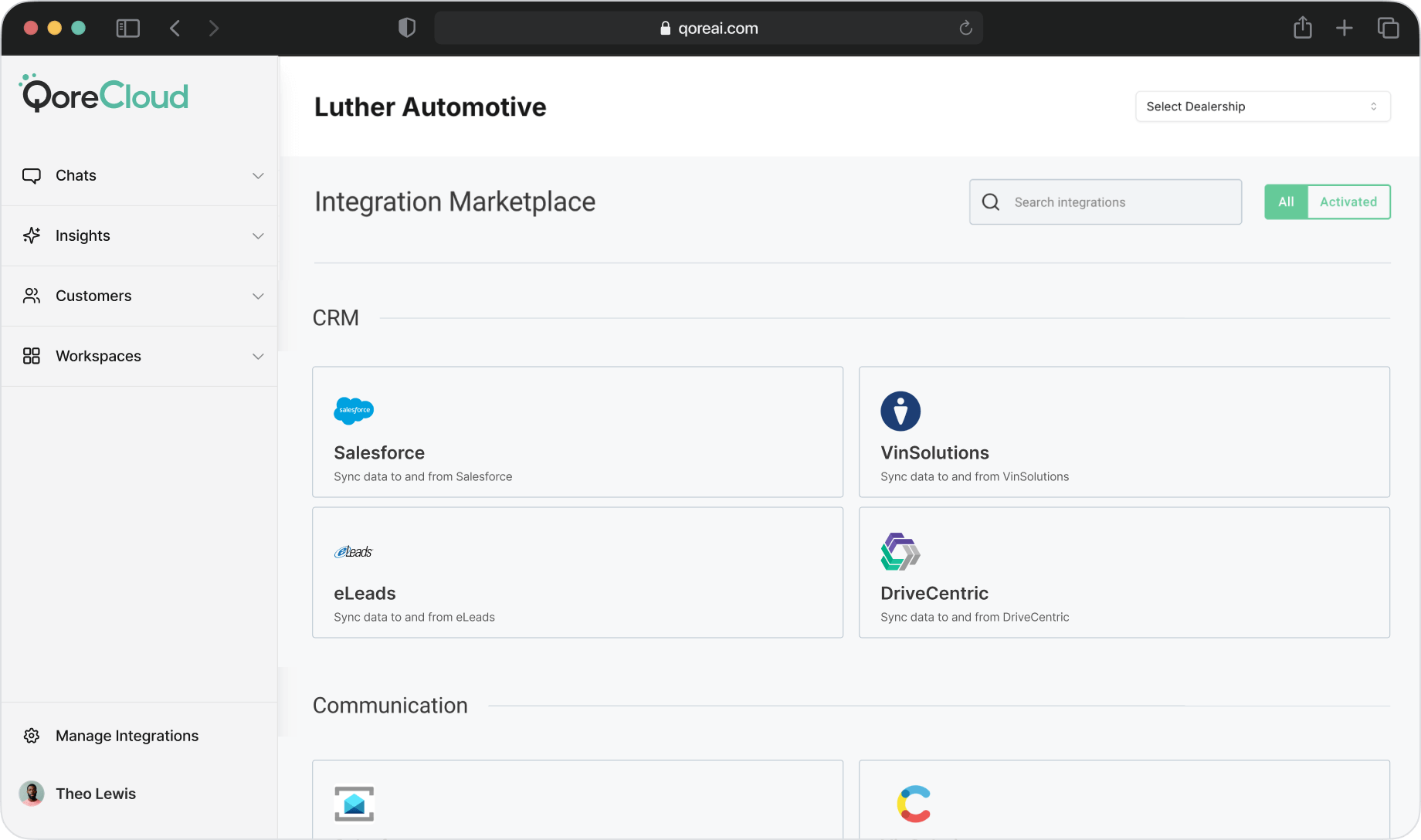Go back using browser back arrow
Screen dimensions: 1421x840
tap(175, 29)
